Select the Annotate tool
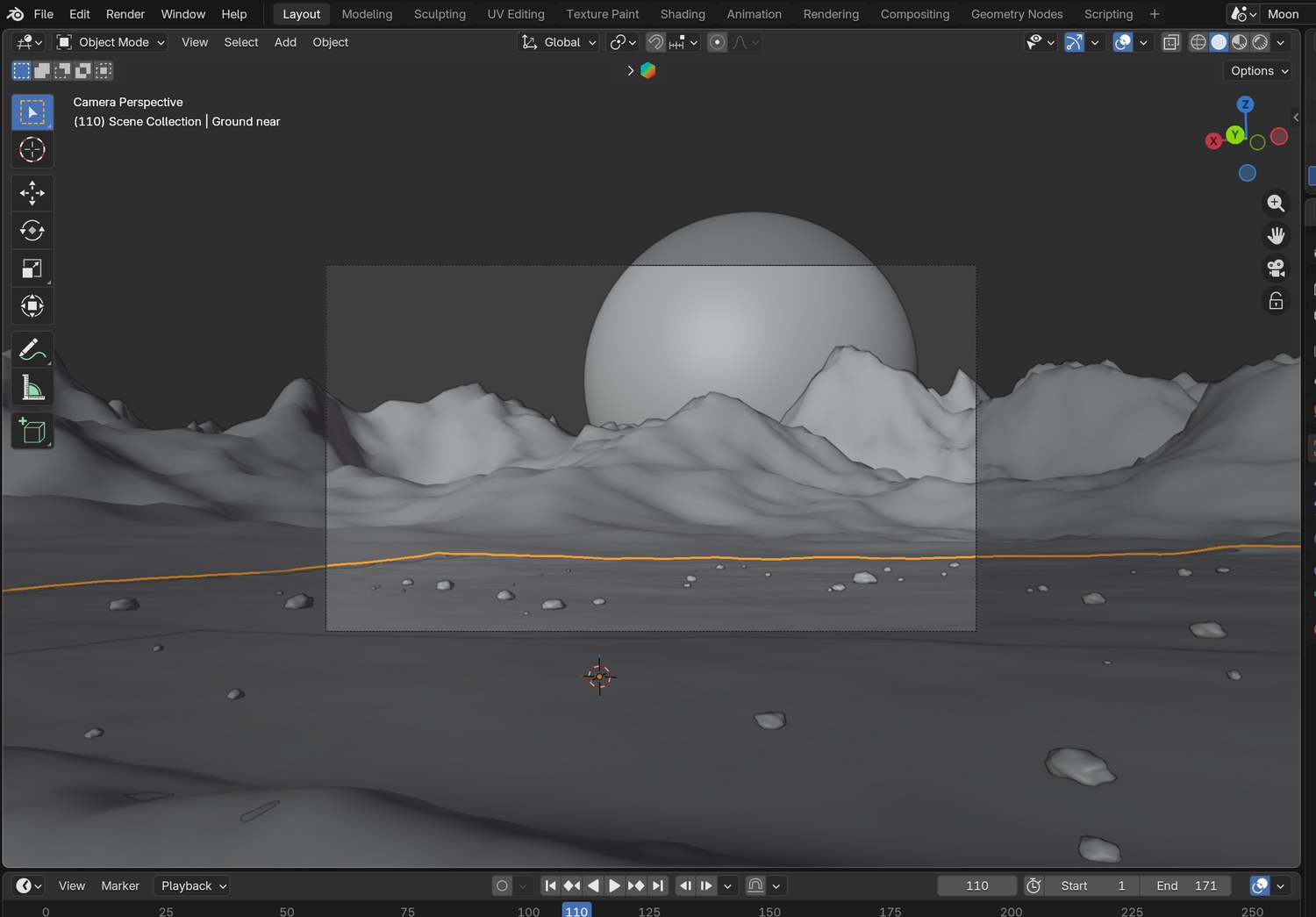Image resolution: width=1316 pixels, height=917 pixels. [x=32, y=349]
